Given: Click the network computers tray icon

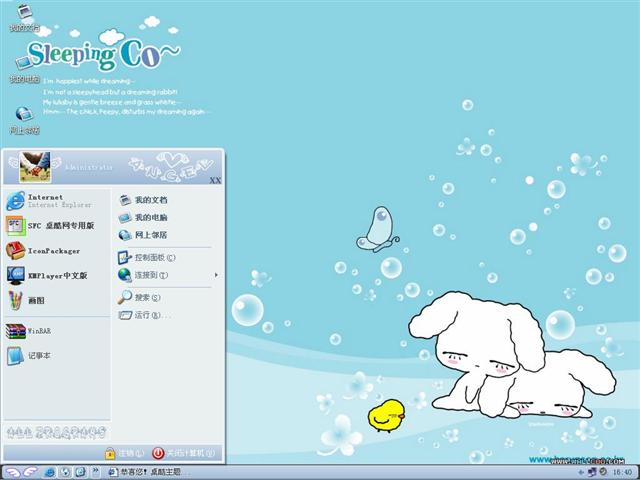Looking at the screenshot, I should point(592,472).
